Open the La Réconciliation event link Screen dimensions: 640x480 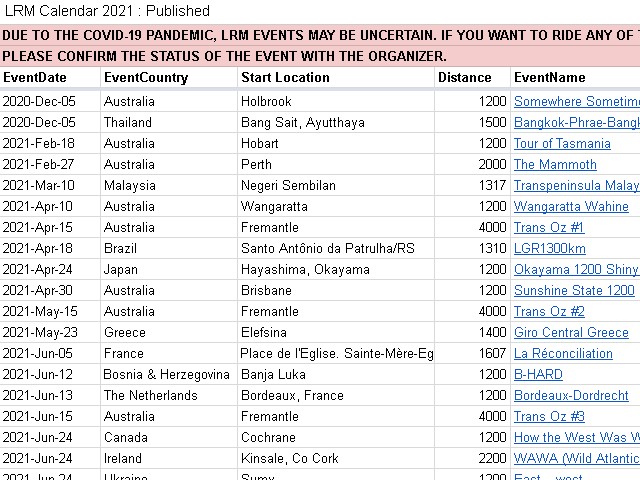563,353
